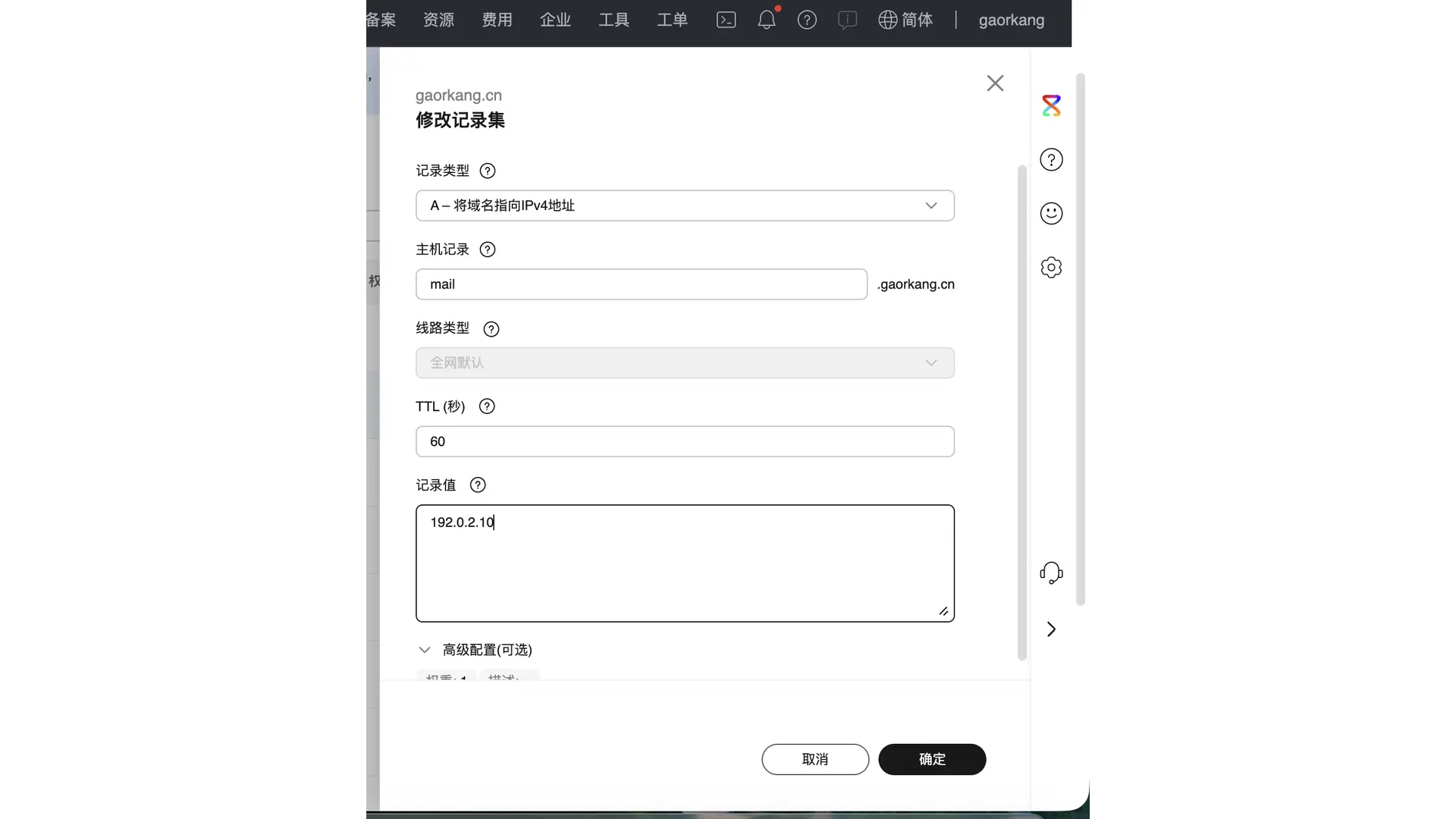Collapse the 高级配置(可选) section
The image size is (1456, 819).
425,650
